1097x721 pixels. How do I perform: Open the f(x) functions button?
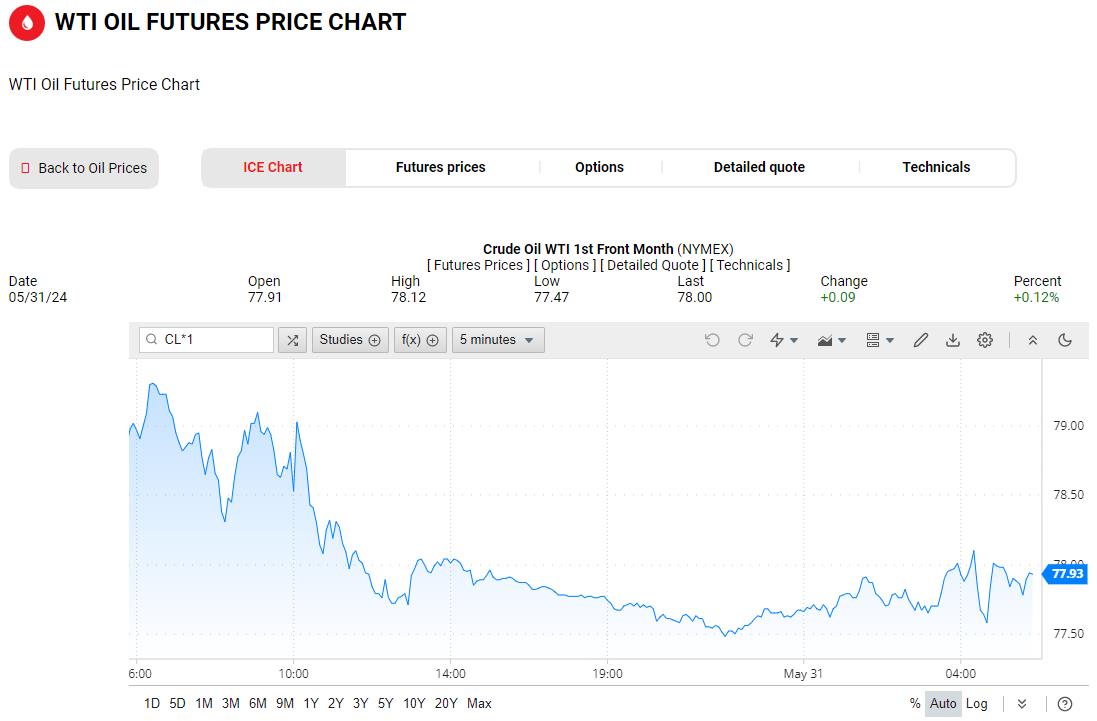pos(420,340)
